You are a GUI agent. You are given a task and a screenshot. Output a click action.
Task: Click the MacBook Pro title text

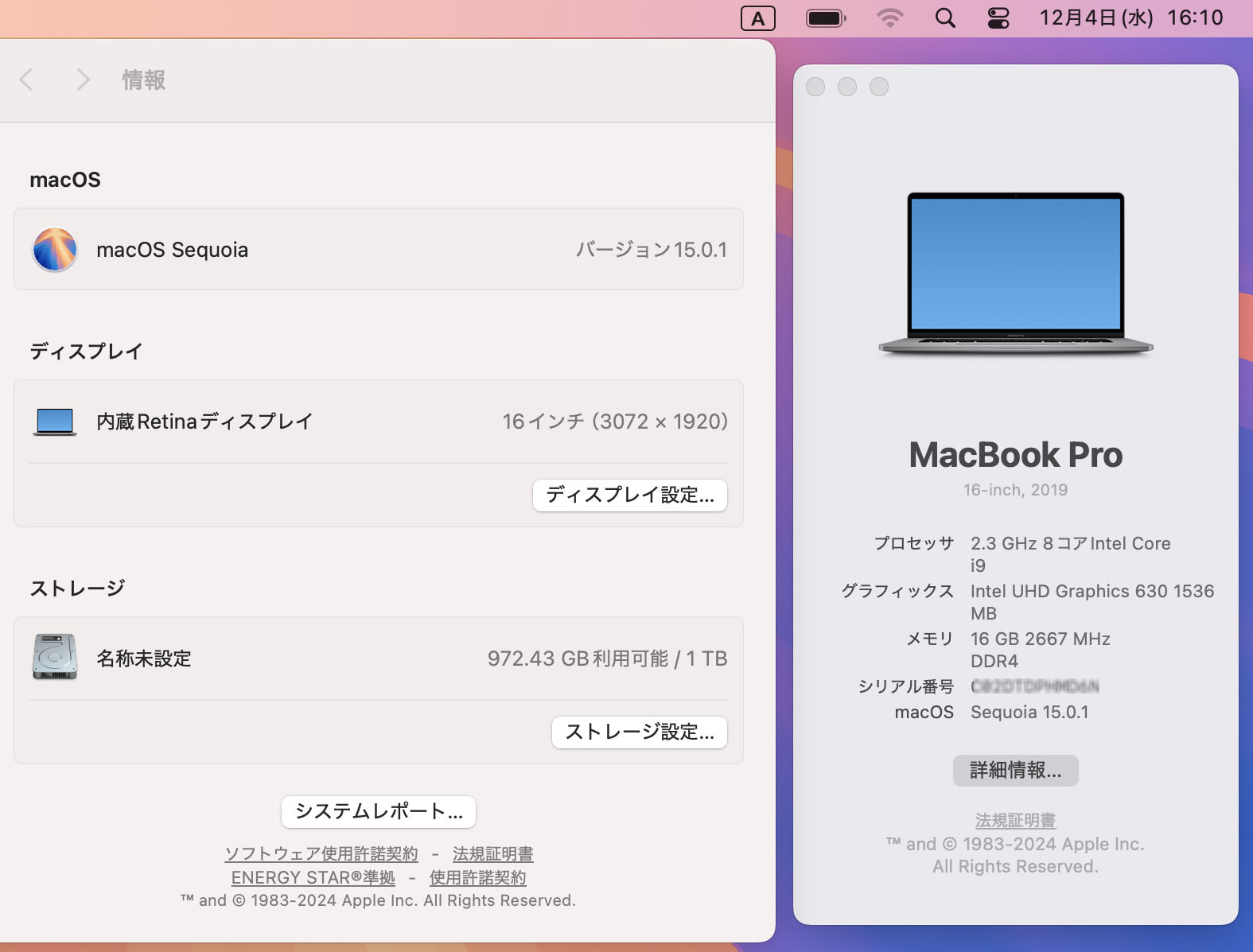click(1016, 455)
